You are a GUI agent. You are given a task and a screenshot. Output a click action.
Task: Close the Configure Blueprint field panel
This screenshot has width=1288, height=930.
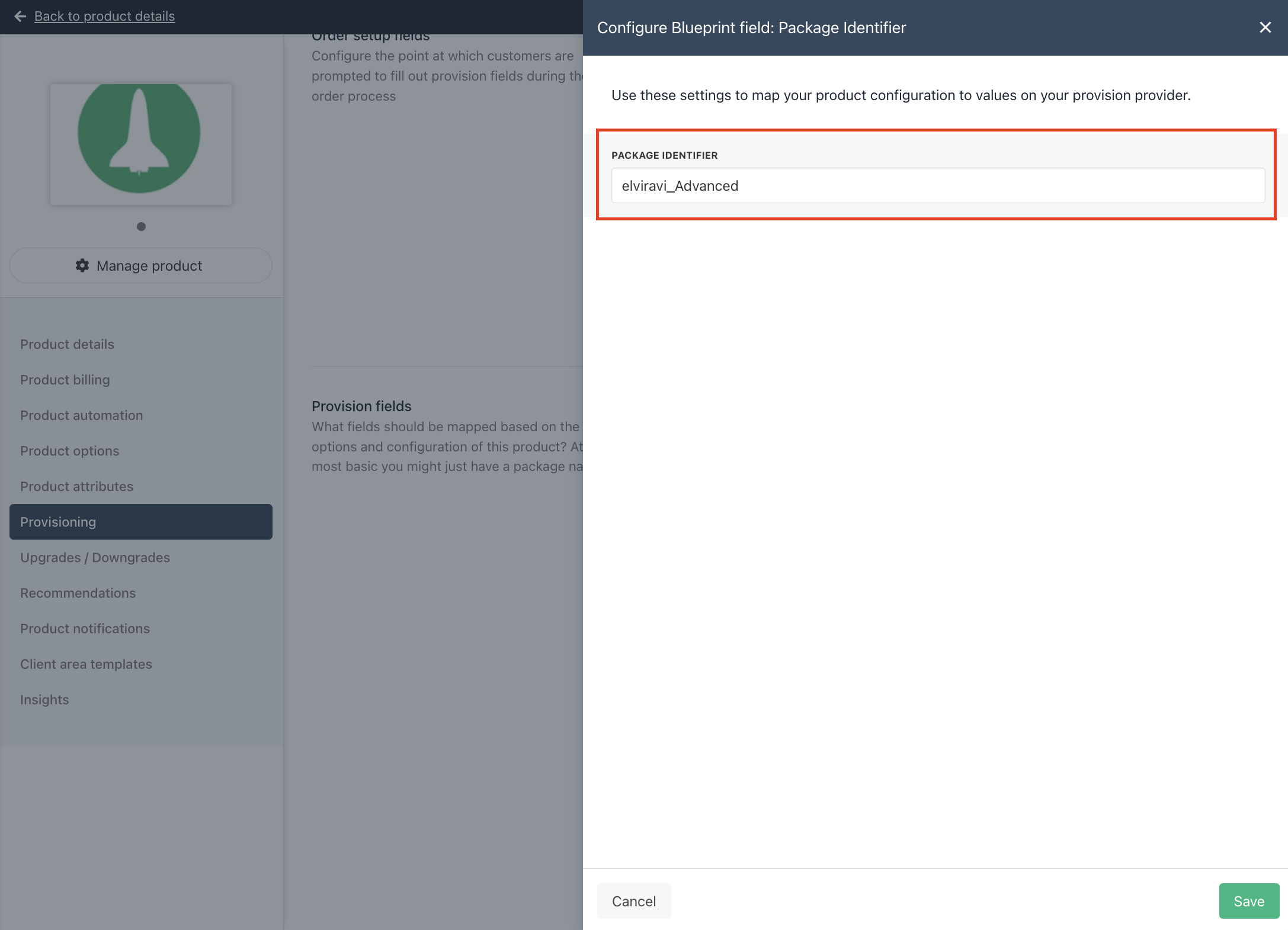[x=1265, y=28]
